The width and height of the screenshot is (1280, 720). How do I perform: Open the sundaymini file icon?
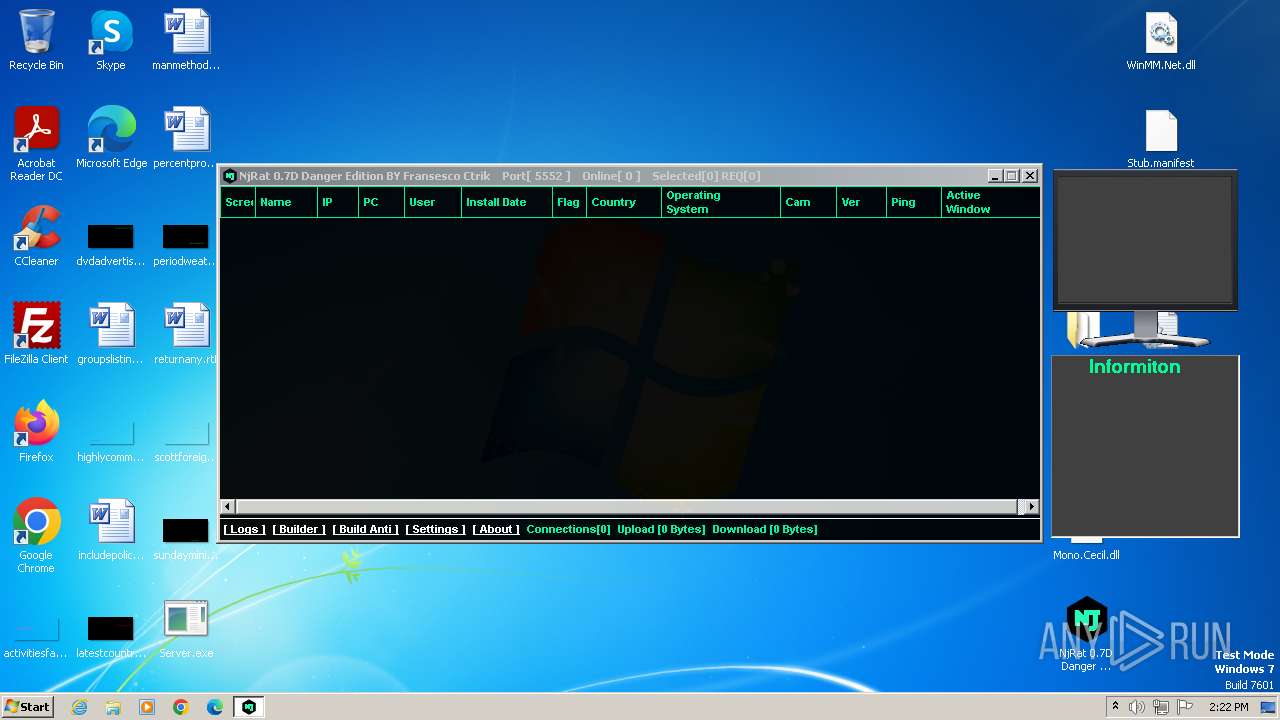(186, 540)
